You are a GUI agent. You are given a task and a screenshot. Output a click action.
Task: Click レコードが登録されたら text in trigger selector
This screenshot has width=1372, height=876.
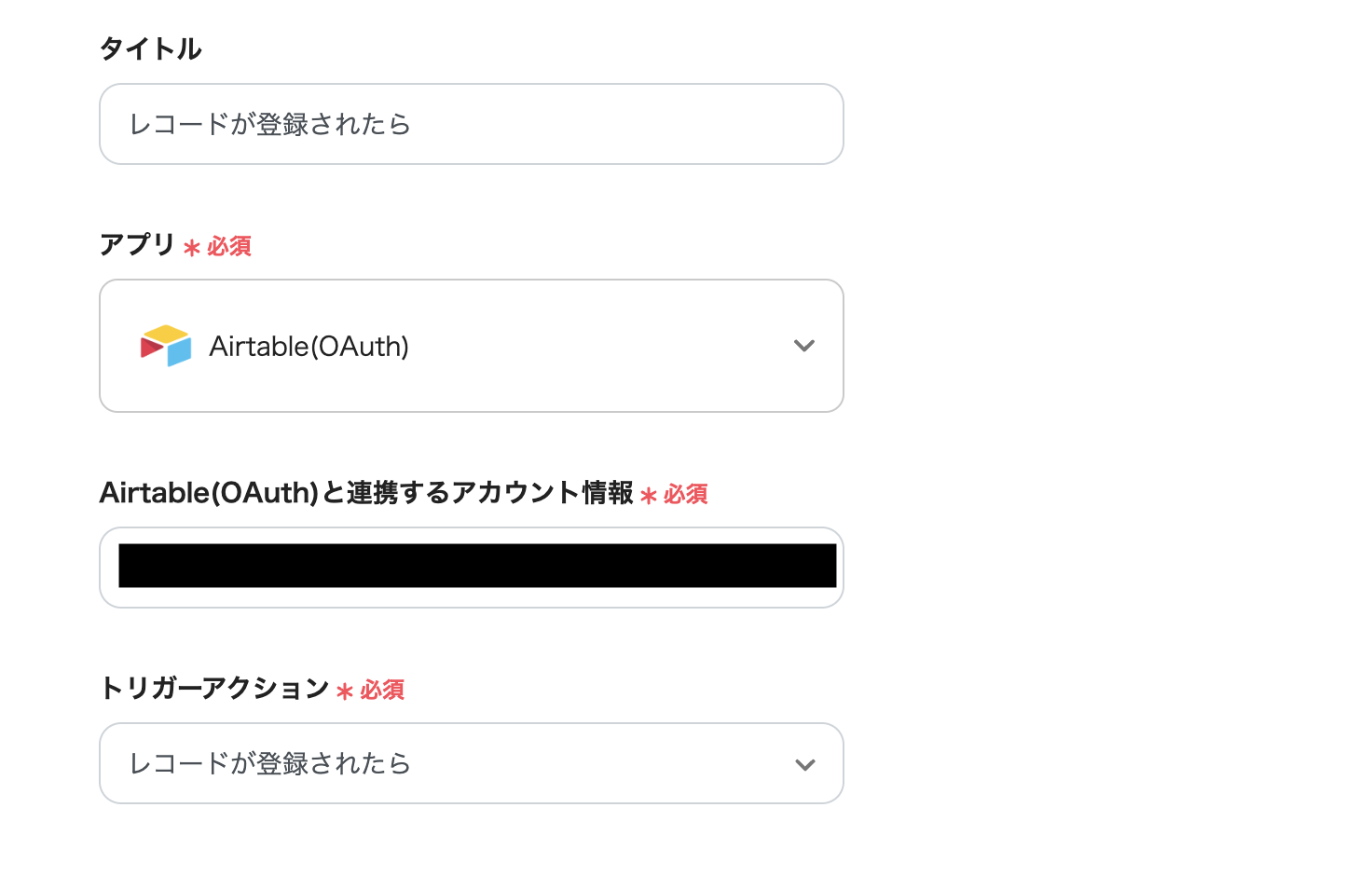coord(269,763)
